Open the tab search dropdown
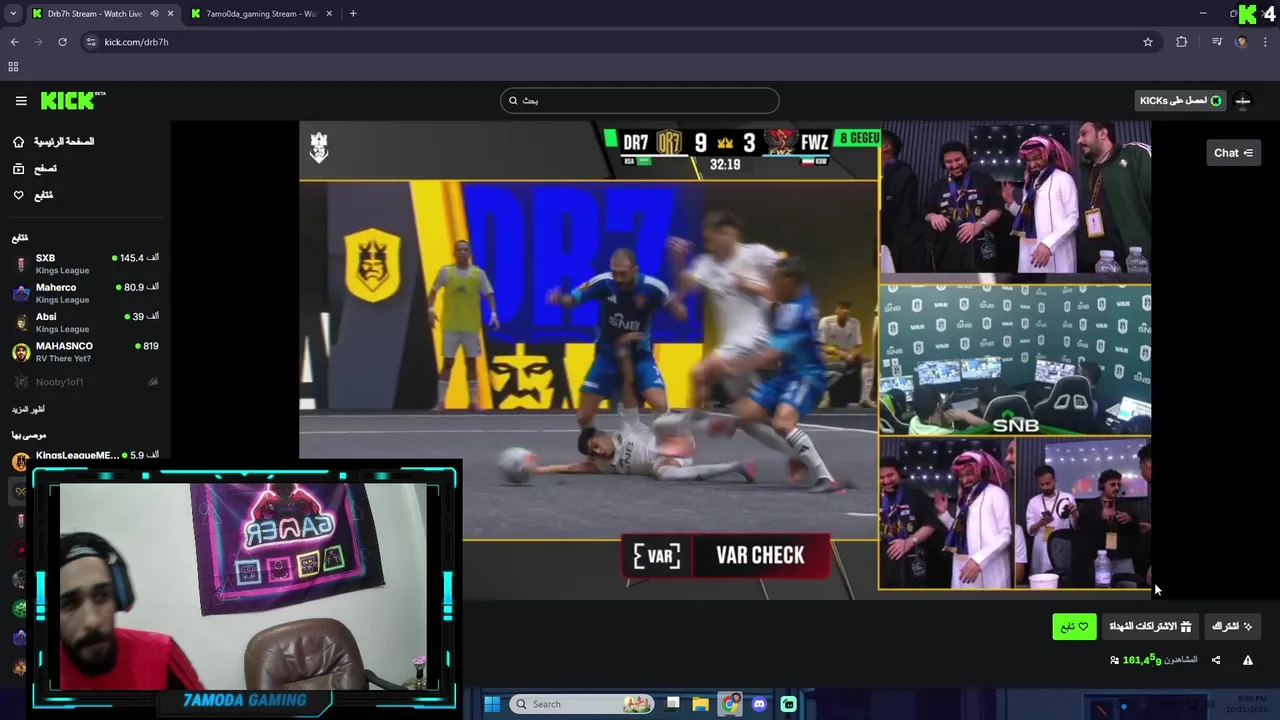Image resolution: width=1280 pixels, height=720 pixels. click(x=12, y=14)
